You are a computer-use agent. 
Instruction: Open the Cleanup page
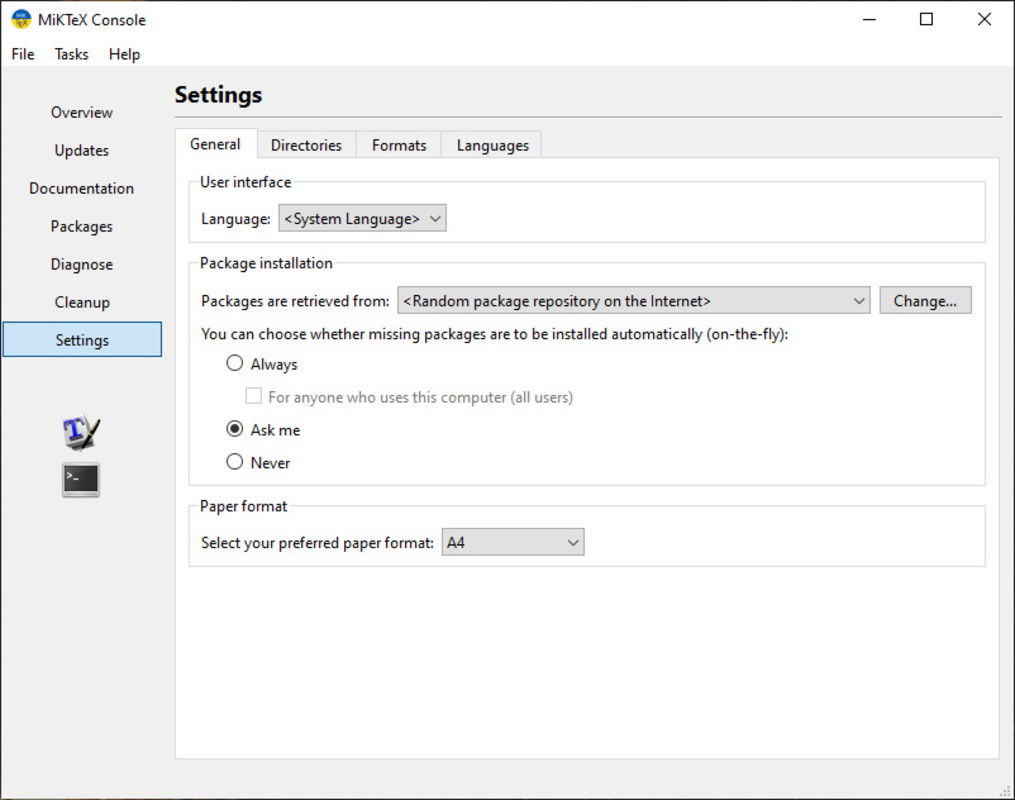pos(82,302)
